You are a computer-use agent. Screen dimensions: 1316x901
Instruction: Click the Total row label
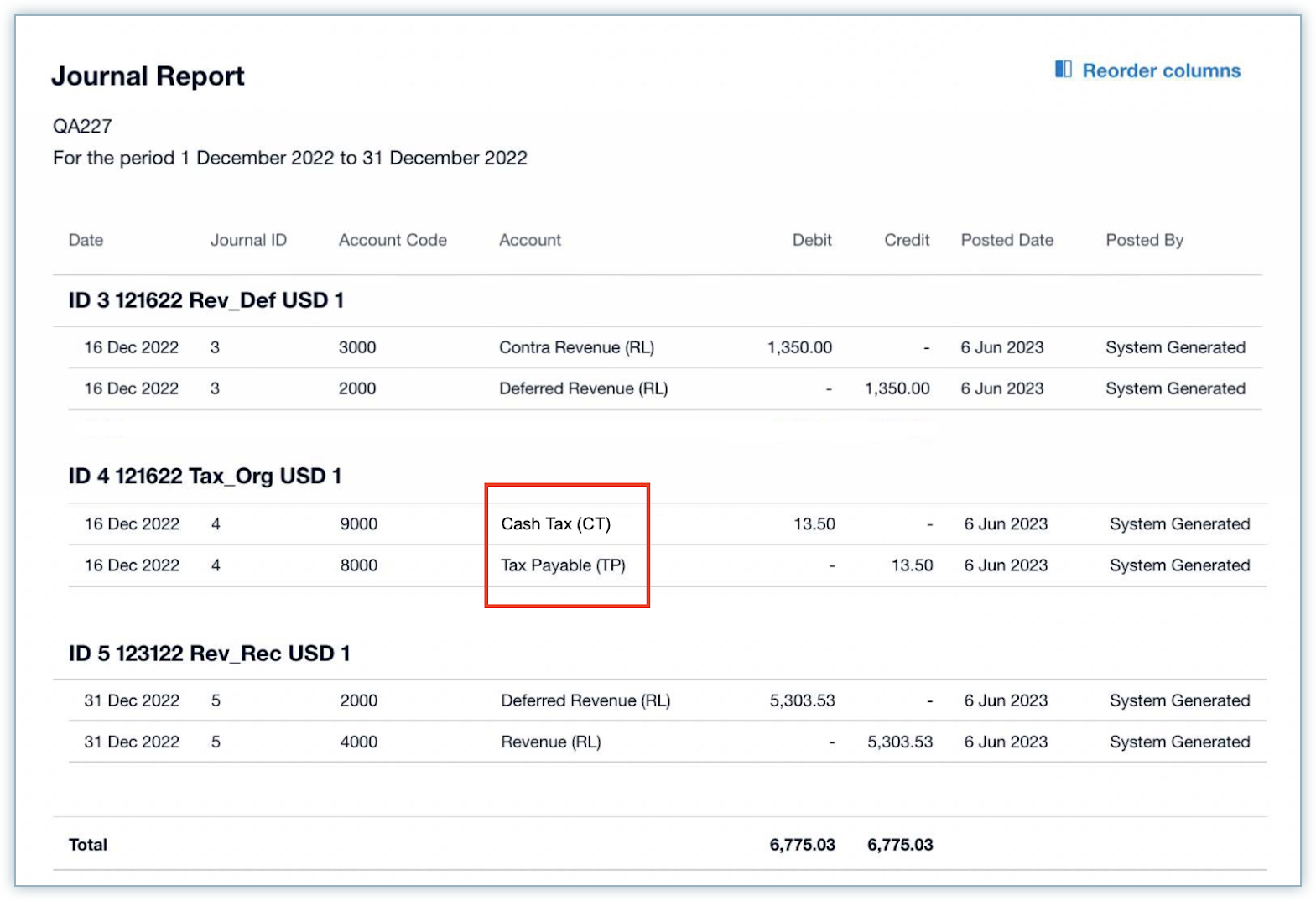pyautogui.click(x=88, y=845)
